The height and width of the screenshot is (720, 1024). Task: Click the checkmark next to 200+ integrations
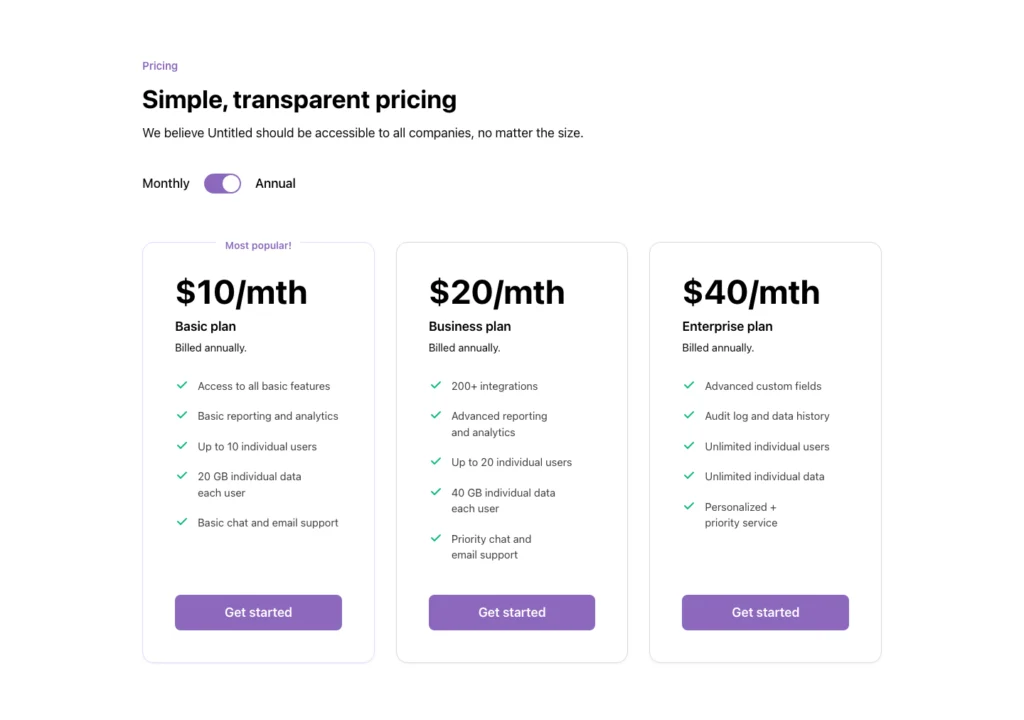coord(437,385)
